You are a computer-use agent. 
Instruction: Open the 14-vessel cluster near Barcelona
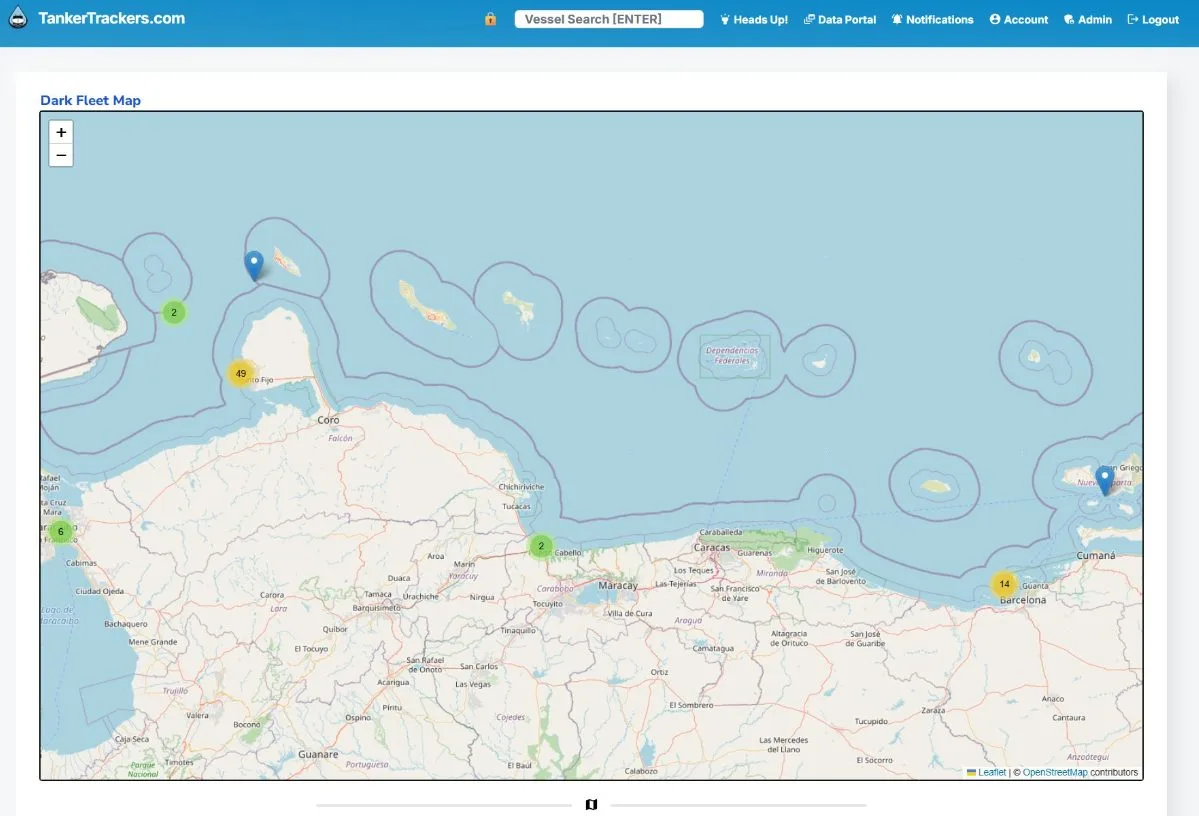point(1004,585)
